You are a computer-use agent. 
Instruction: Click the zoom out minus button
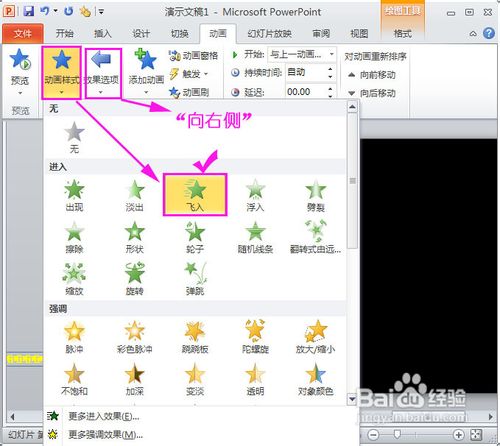(x=373, y=435)
